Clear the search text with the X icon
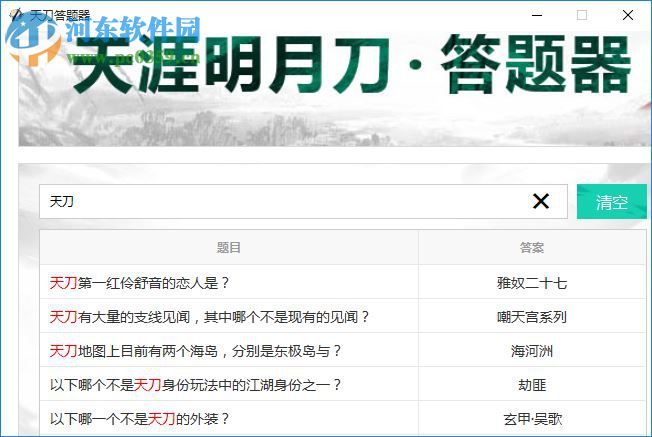652x437 pixels. (541, 201)
